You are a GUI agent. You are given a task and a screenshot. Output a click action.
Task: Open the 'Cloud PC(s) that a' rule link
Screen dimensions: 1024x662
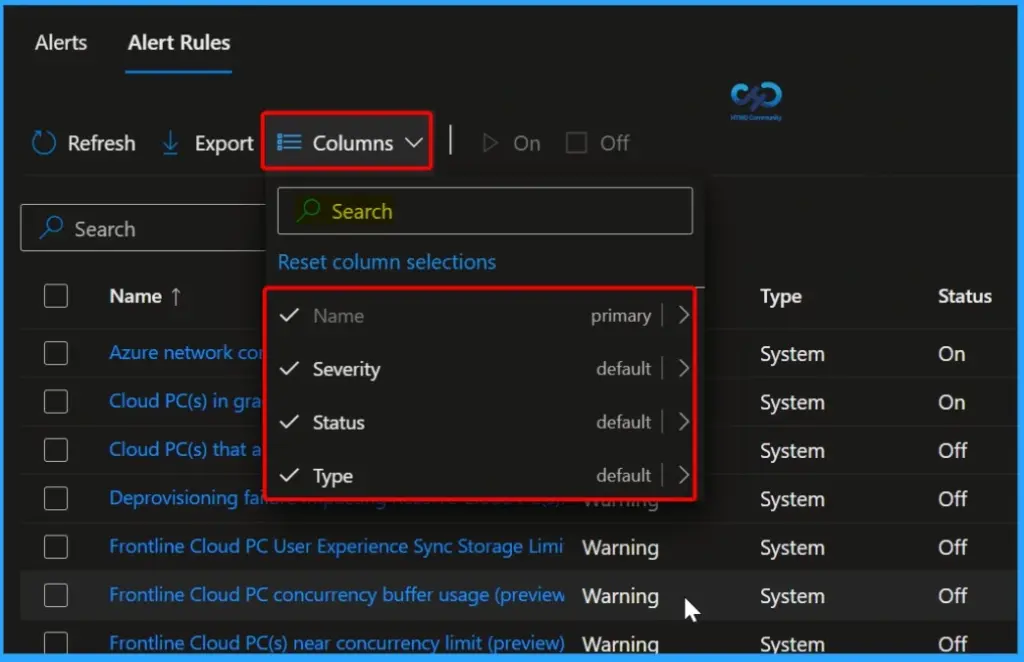pyautogui.click(x=185, y=450)
